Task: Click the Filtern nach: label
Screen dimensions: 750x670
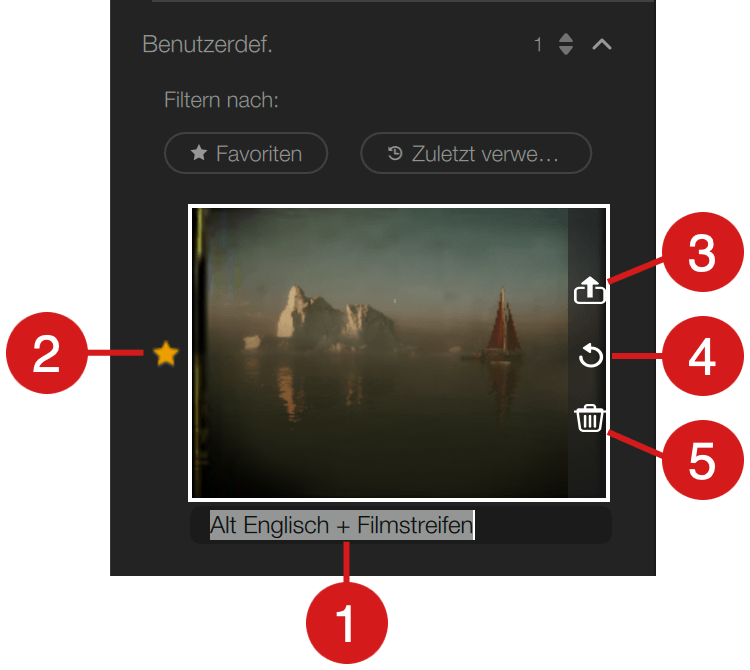Action: point(221,100)
